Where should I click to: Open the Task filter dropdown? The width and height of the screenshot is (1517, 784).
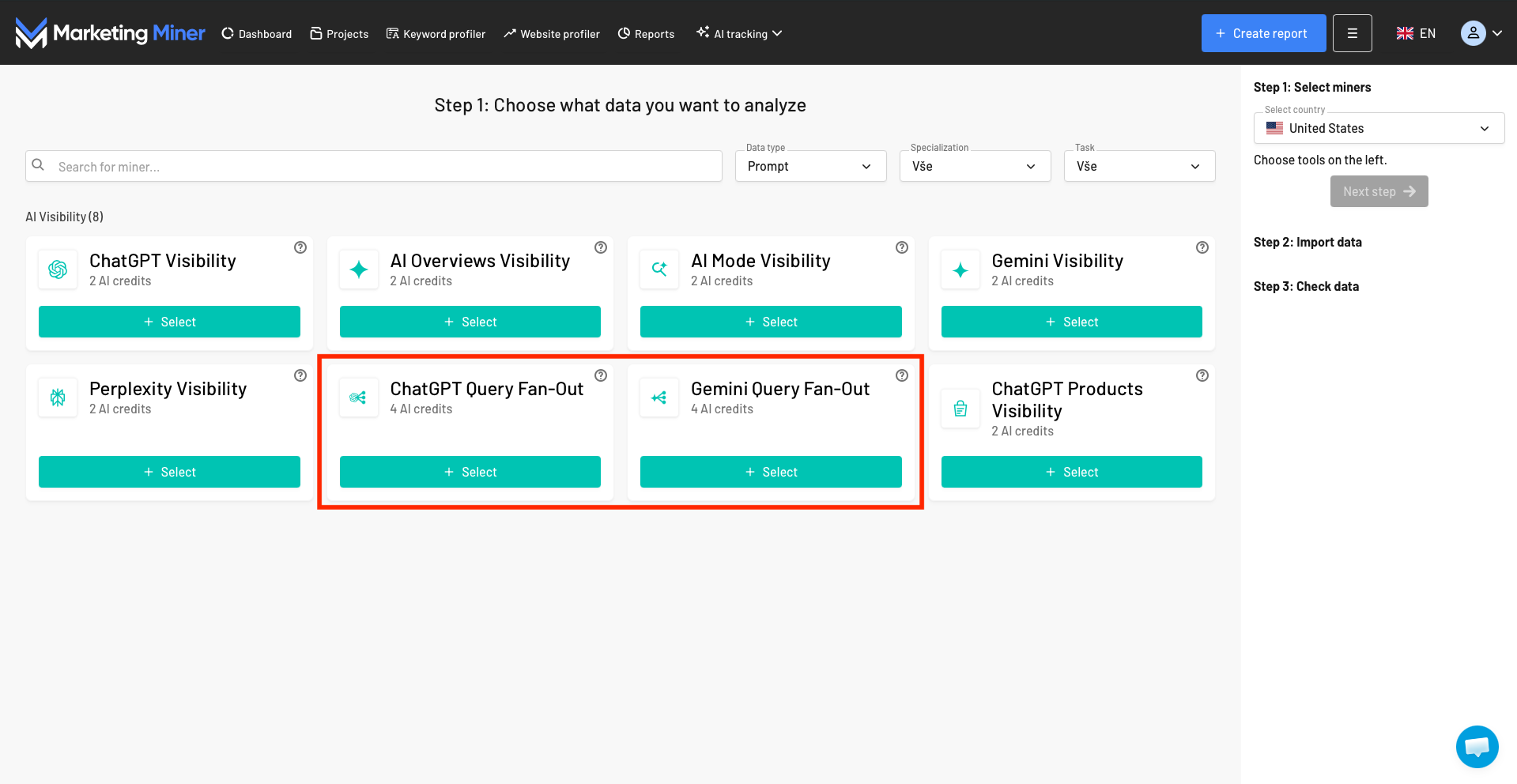[1138, 166]
